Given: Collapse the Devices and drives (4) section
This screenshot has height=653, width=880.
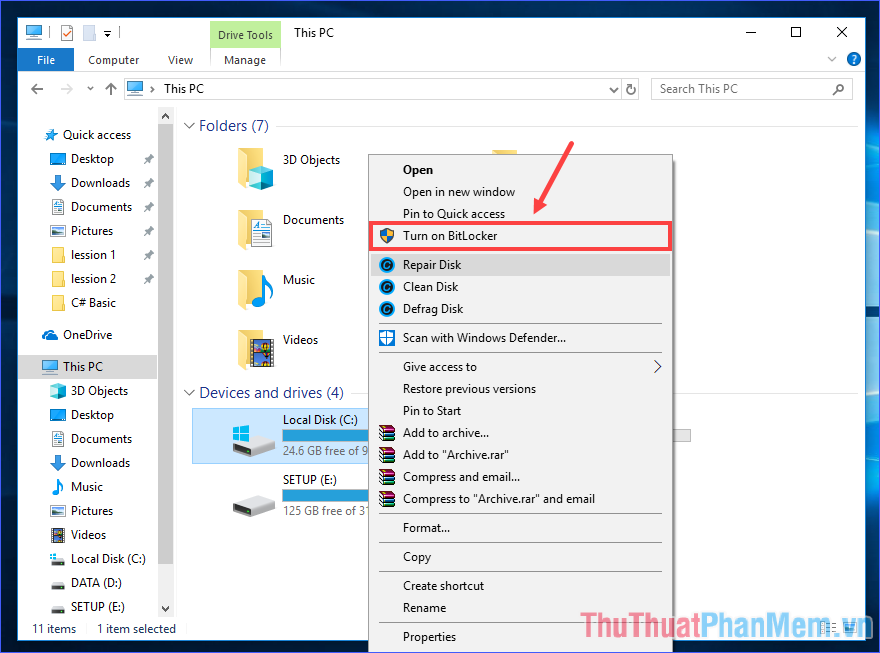Looking at the screenshot, I should pyautogui.click(x=190, y=393).
